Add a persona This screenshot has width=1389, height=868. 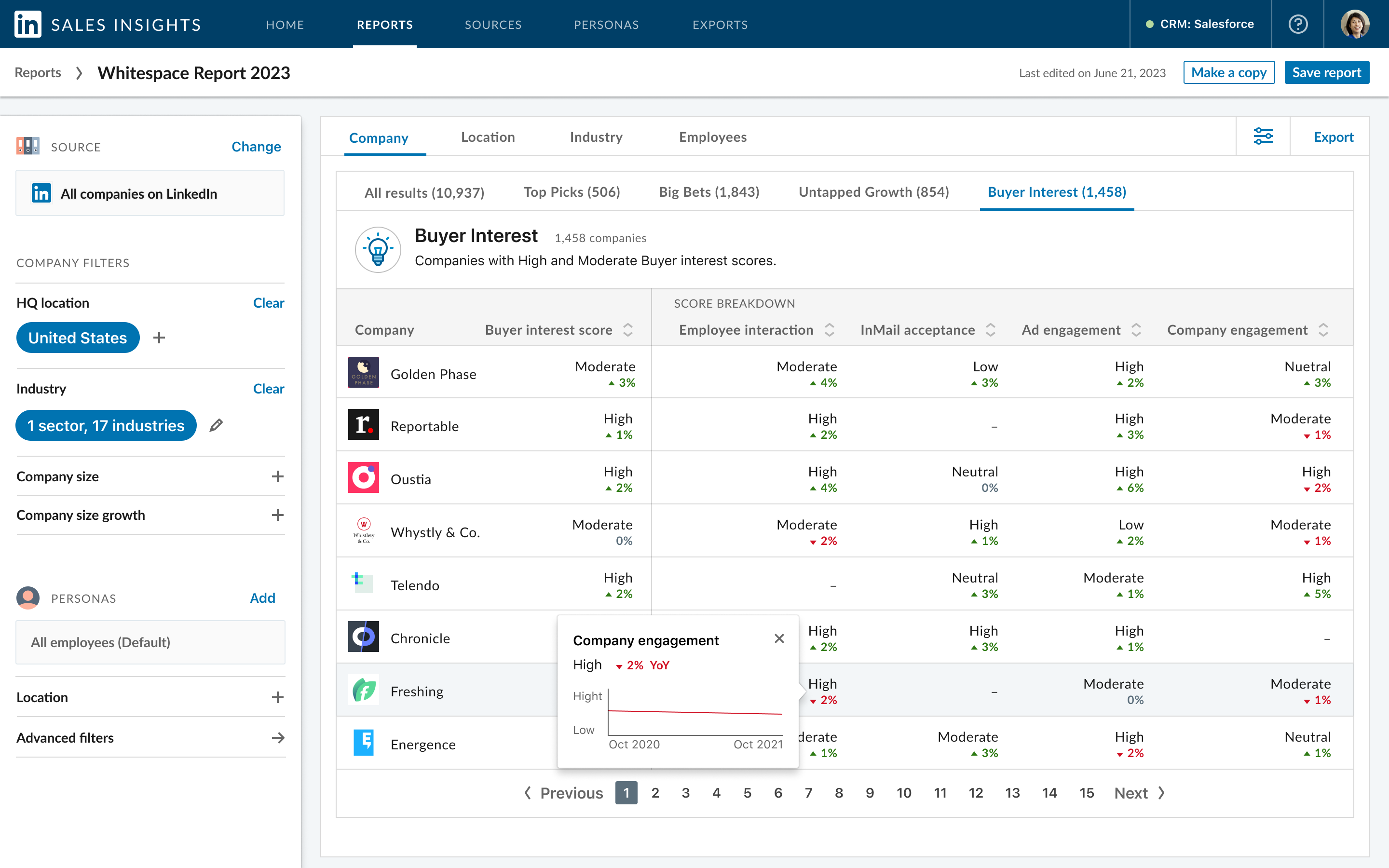tap(262, 597)
